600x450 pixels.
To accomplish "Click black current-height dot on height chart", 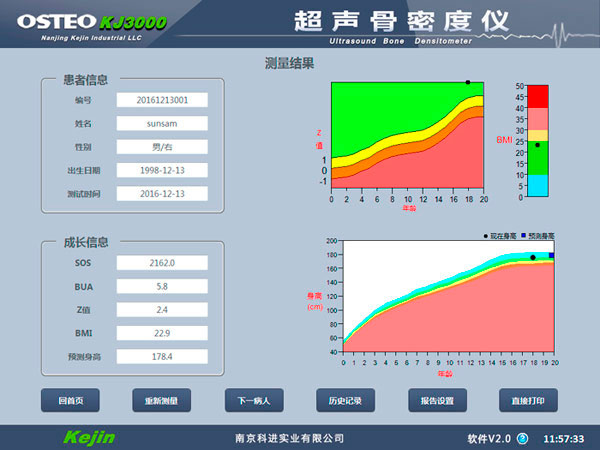I will [533, 258].
